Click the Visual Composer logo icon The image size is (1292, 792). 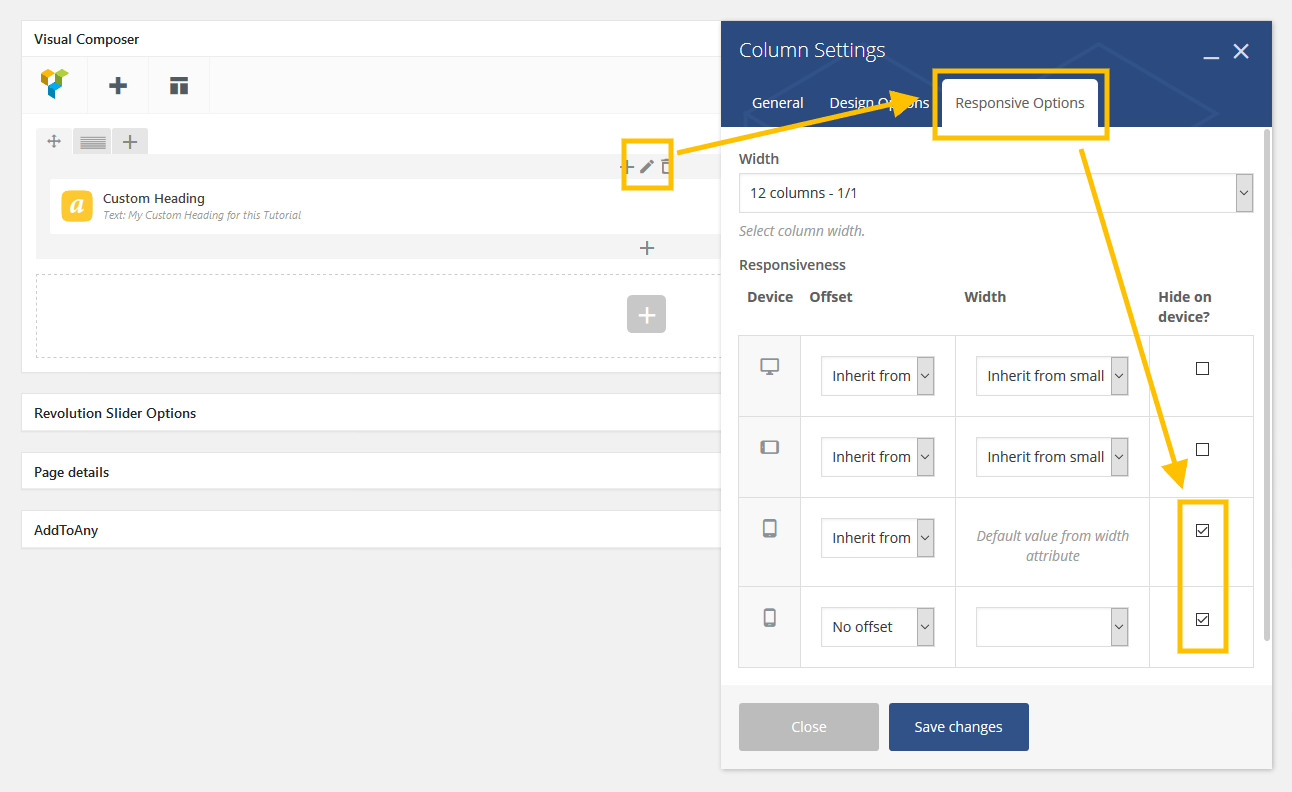click(55, 85)
